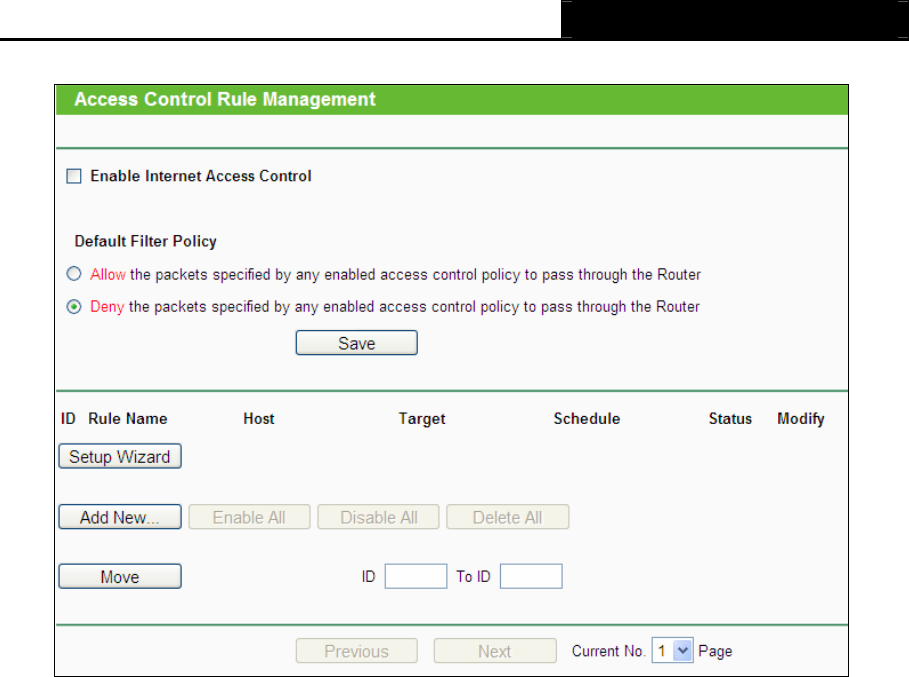Focus the To ID input field
The image size is (909, 677).
tap(531, 576)
